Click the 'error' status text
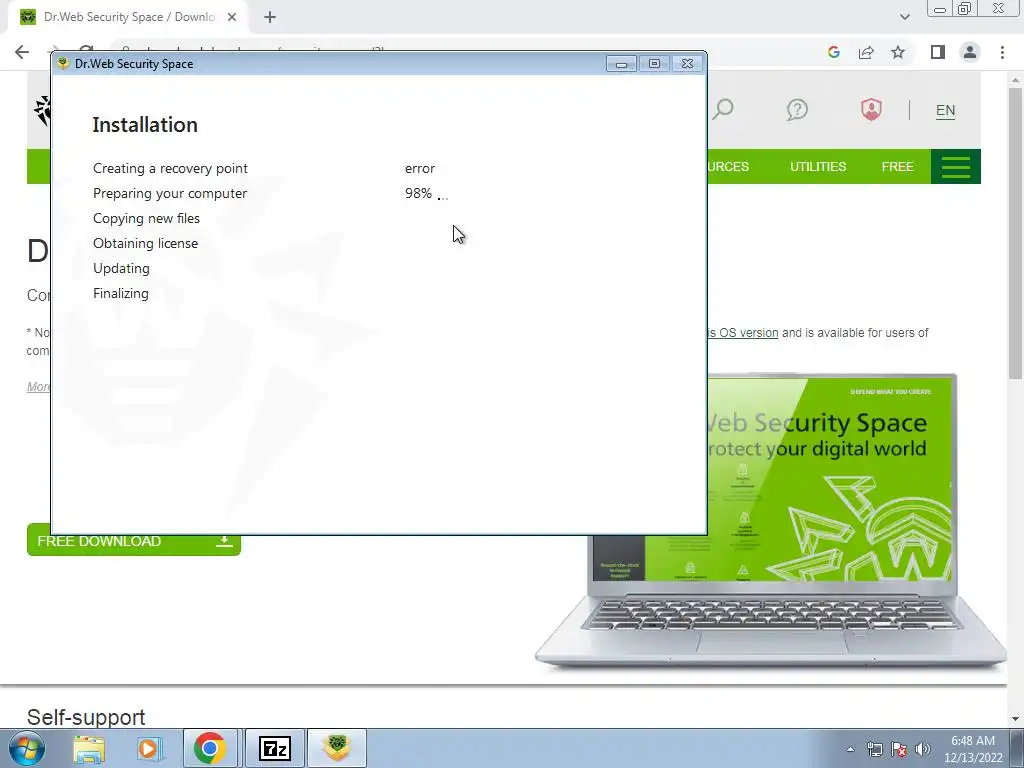Viewport: 1024px width, 768px height. (x=419, y=168)
